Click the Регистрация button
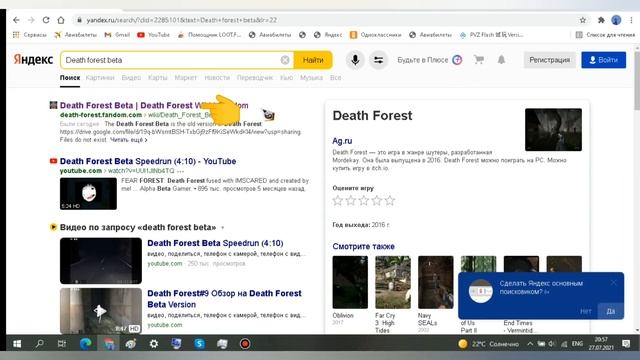This screenshot has width=640, height=360. 549,60
